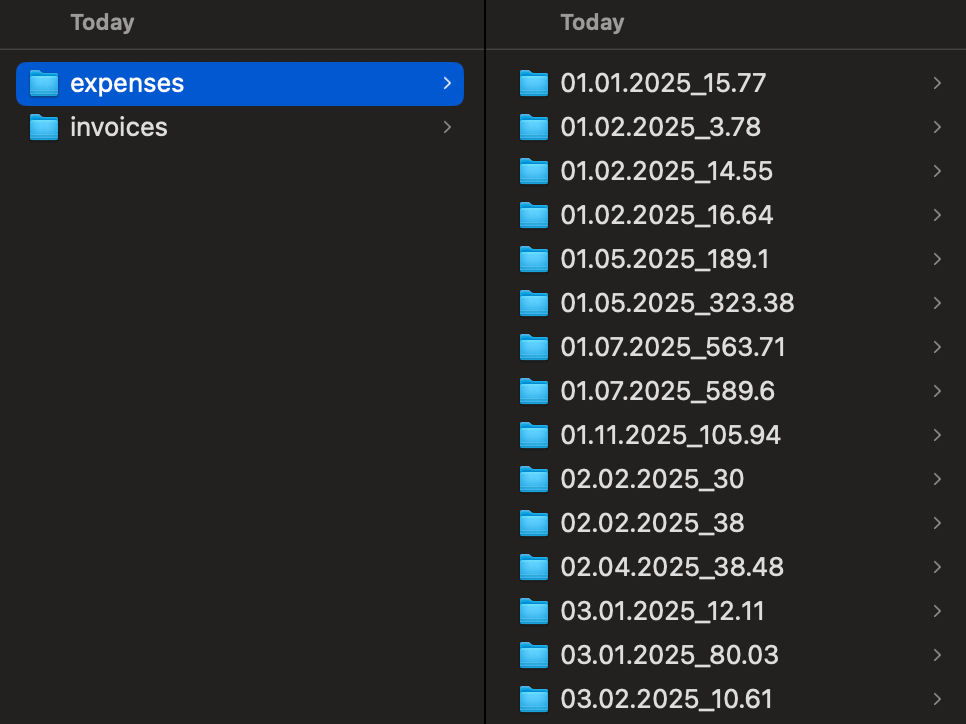The height and width of the screenshot is (724, 966).
Task: Select the folder named 01.02.2025_14.55
Action: click(667, 171)
